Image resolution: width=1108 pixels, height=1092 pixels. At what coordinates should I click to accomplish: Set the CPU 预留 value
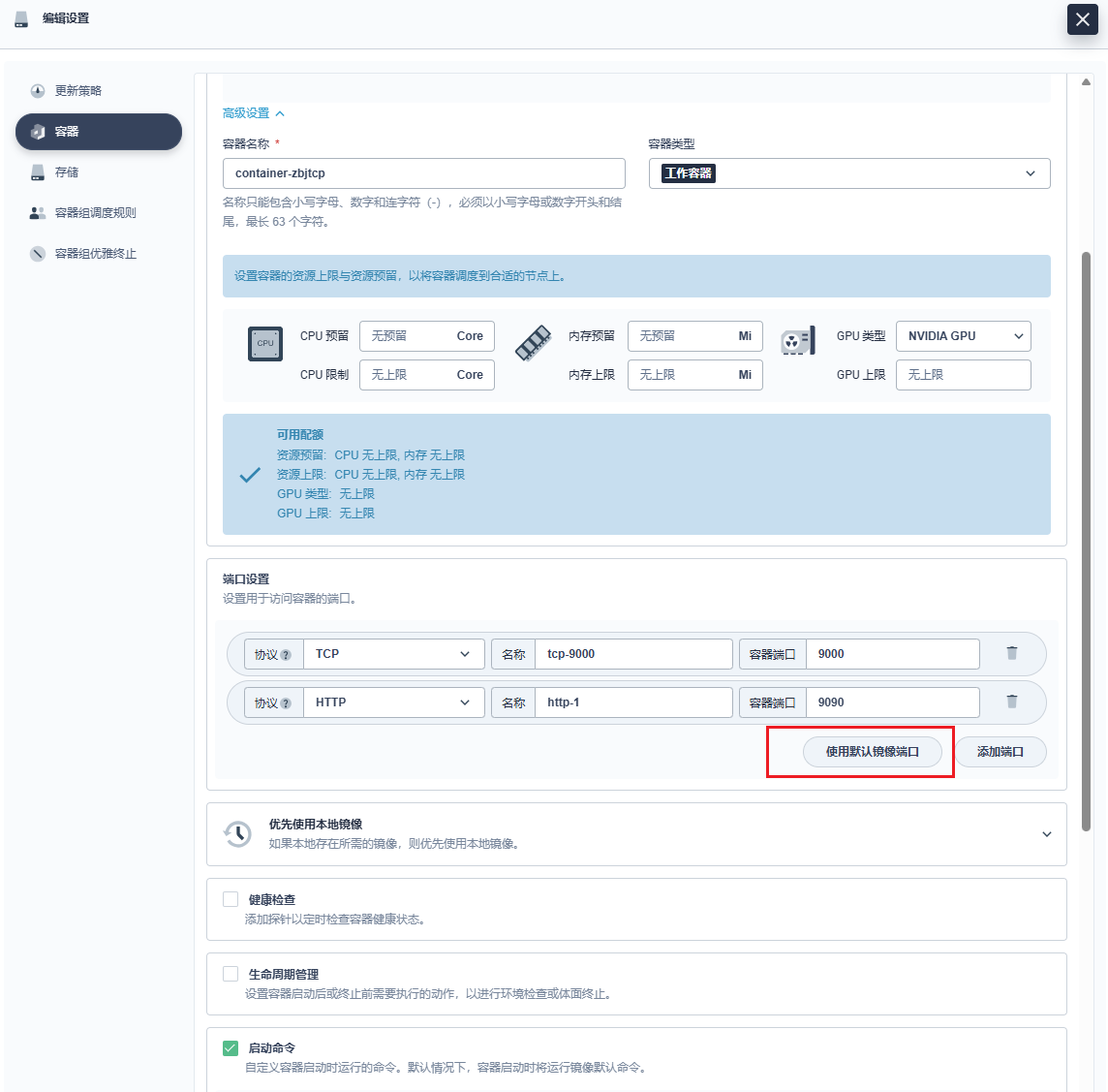coord(426,335)
